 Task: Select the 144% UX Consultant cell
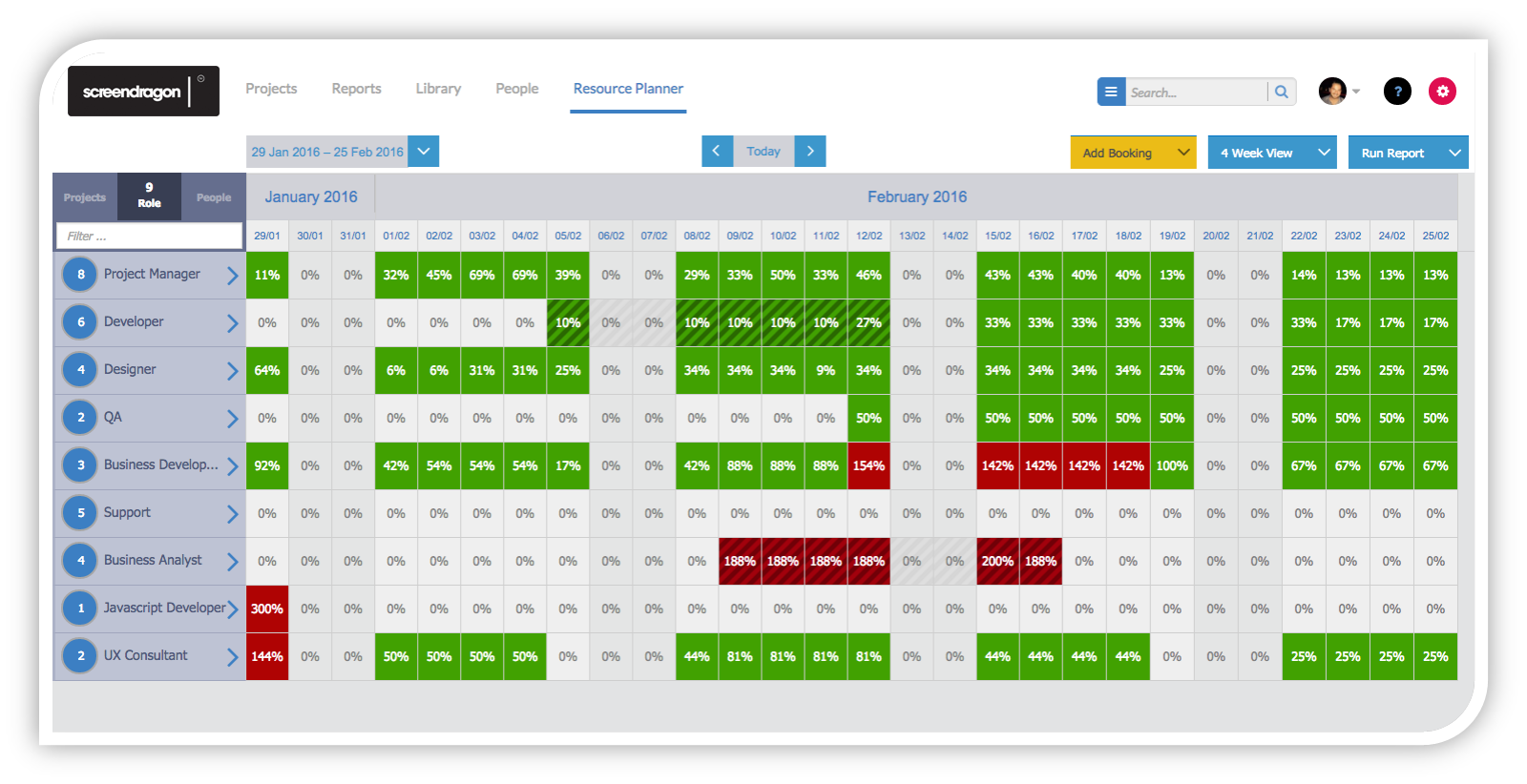click(267, 656)
